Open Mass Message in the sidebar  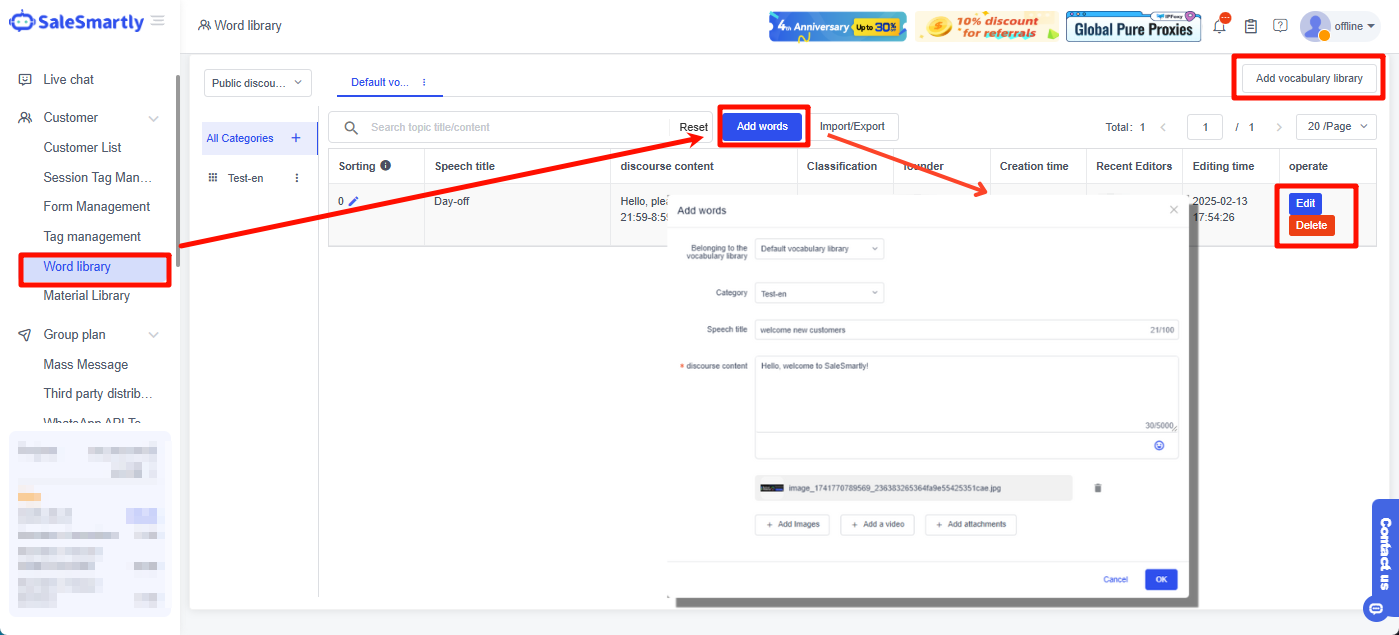(x=86, y=365)
